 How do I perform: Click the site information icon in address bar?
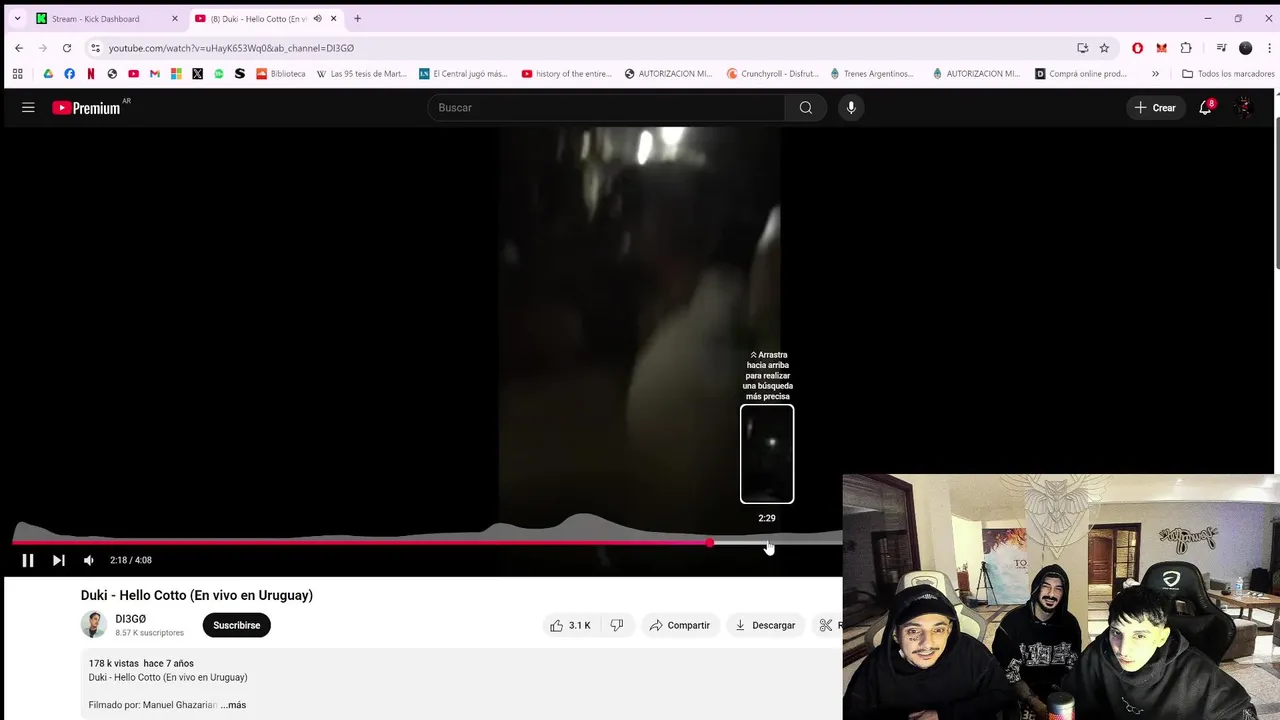point(95,48)
